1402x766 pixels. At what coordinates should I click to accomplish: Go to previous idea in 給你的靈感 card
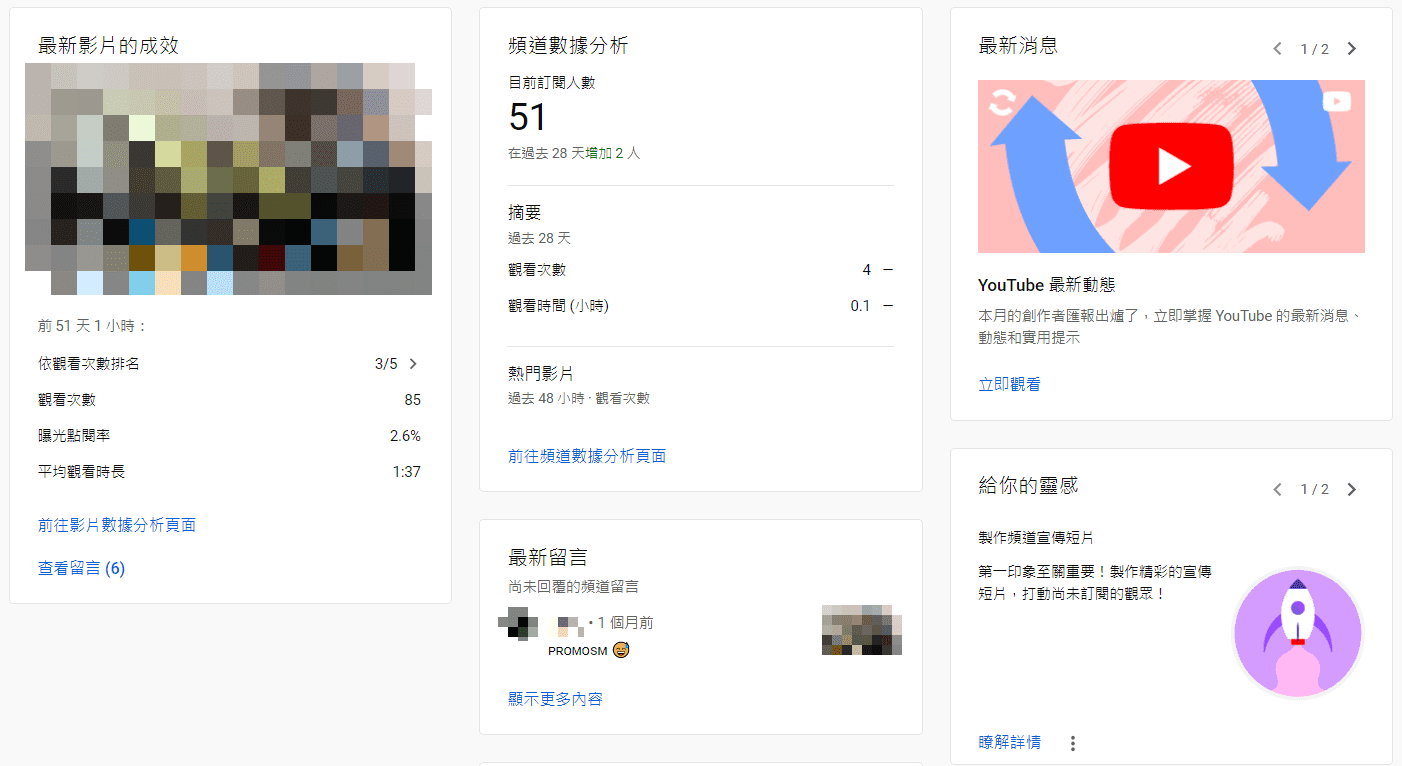coord(1277,489)
